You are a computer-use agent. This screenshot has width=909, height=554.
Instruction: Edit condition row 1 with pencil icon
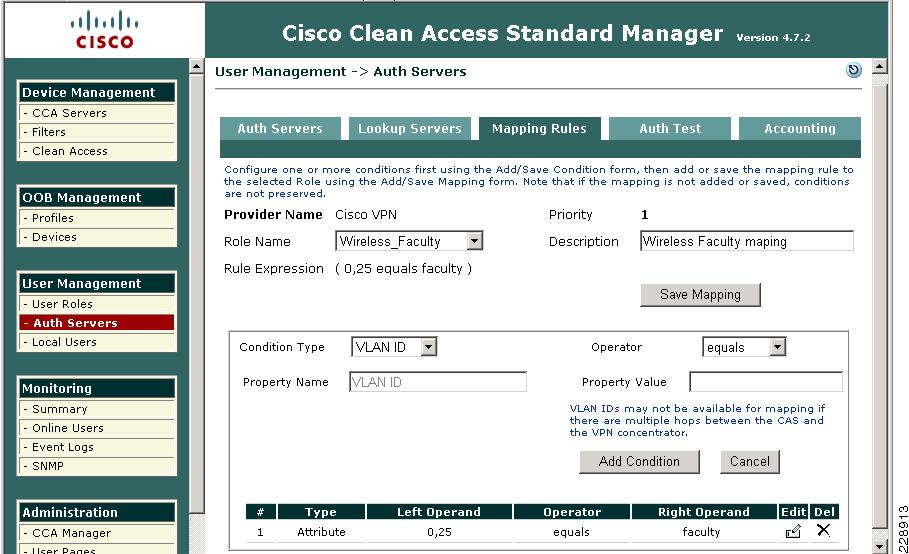click(x=793, y=531)
